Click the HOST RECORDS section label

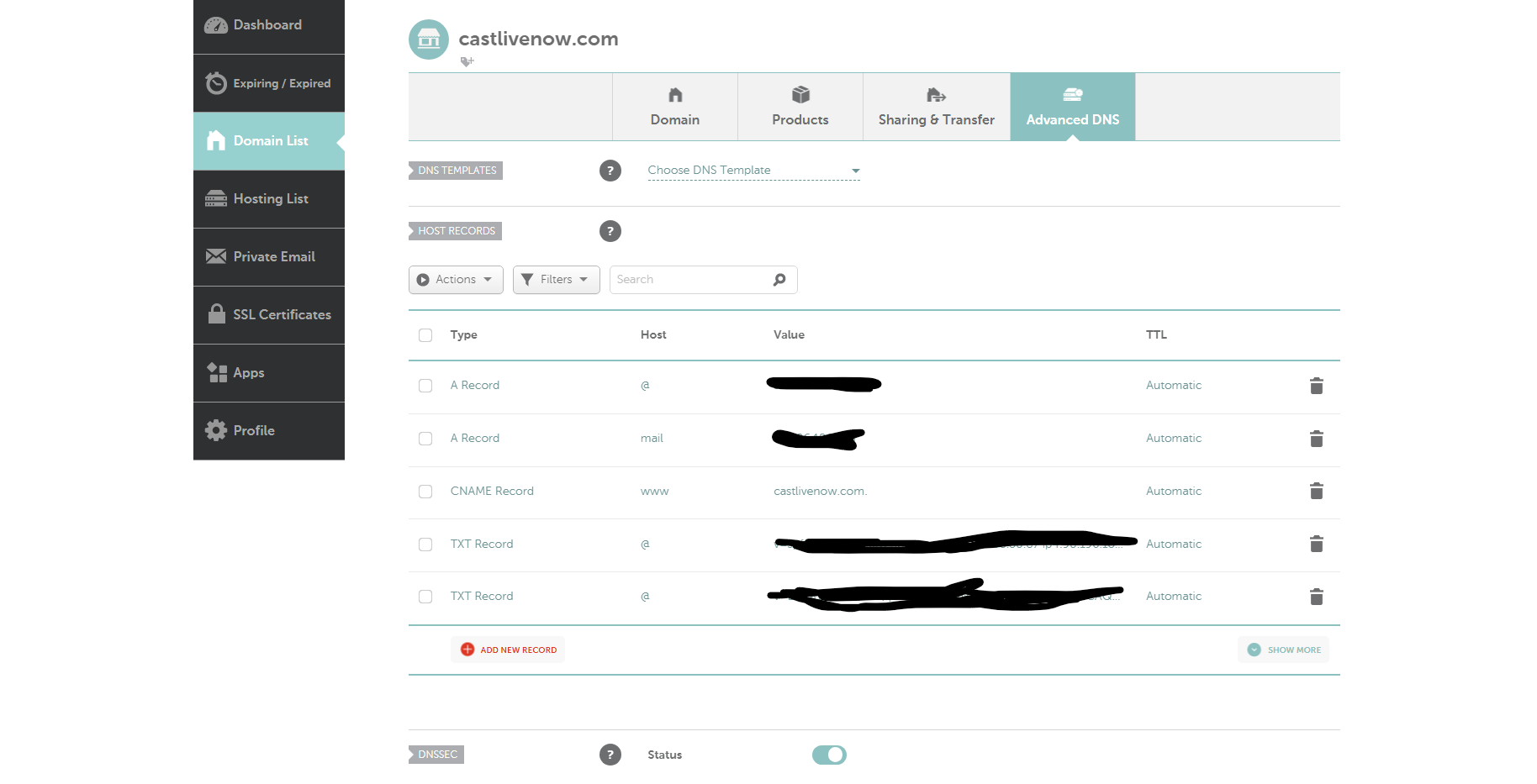[x=455, y=231]
